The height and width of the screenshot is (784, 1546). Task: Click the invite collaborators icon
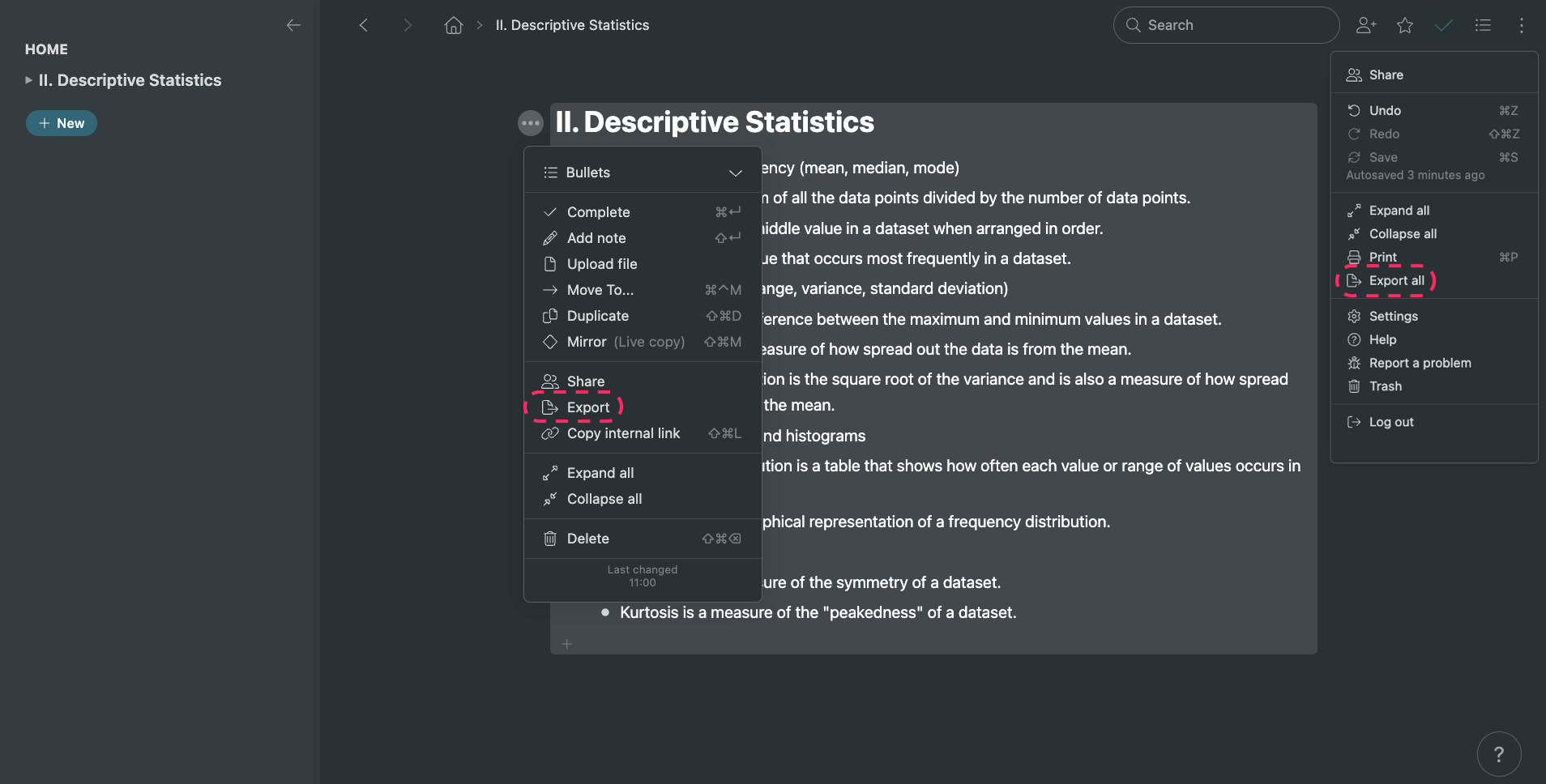1366,25
